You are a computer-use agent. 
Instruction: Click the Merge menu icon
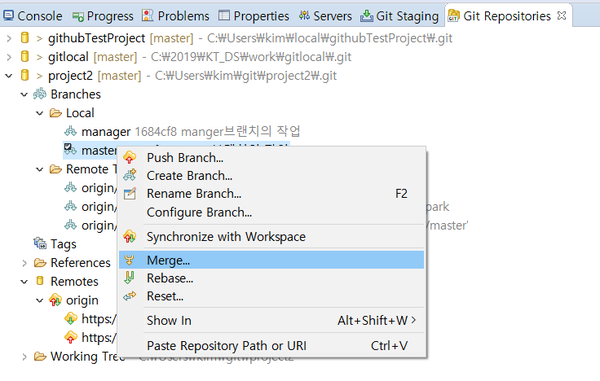pos(129,260)
